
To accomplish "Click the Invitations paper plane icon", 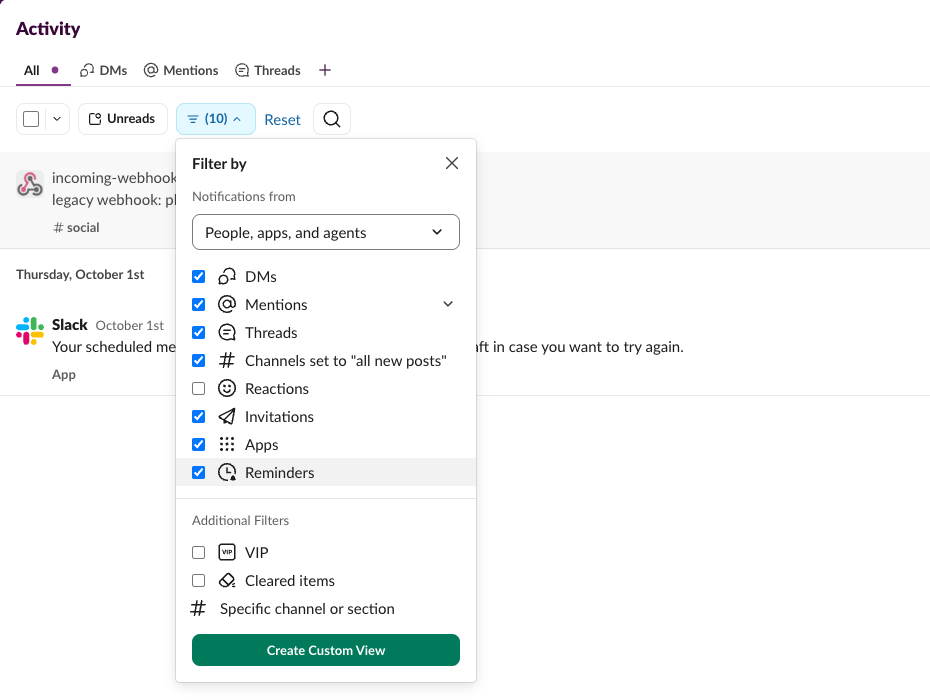I will pyautogui.click(x=227, y=416).
